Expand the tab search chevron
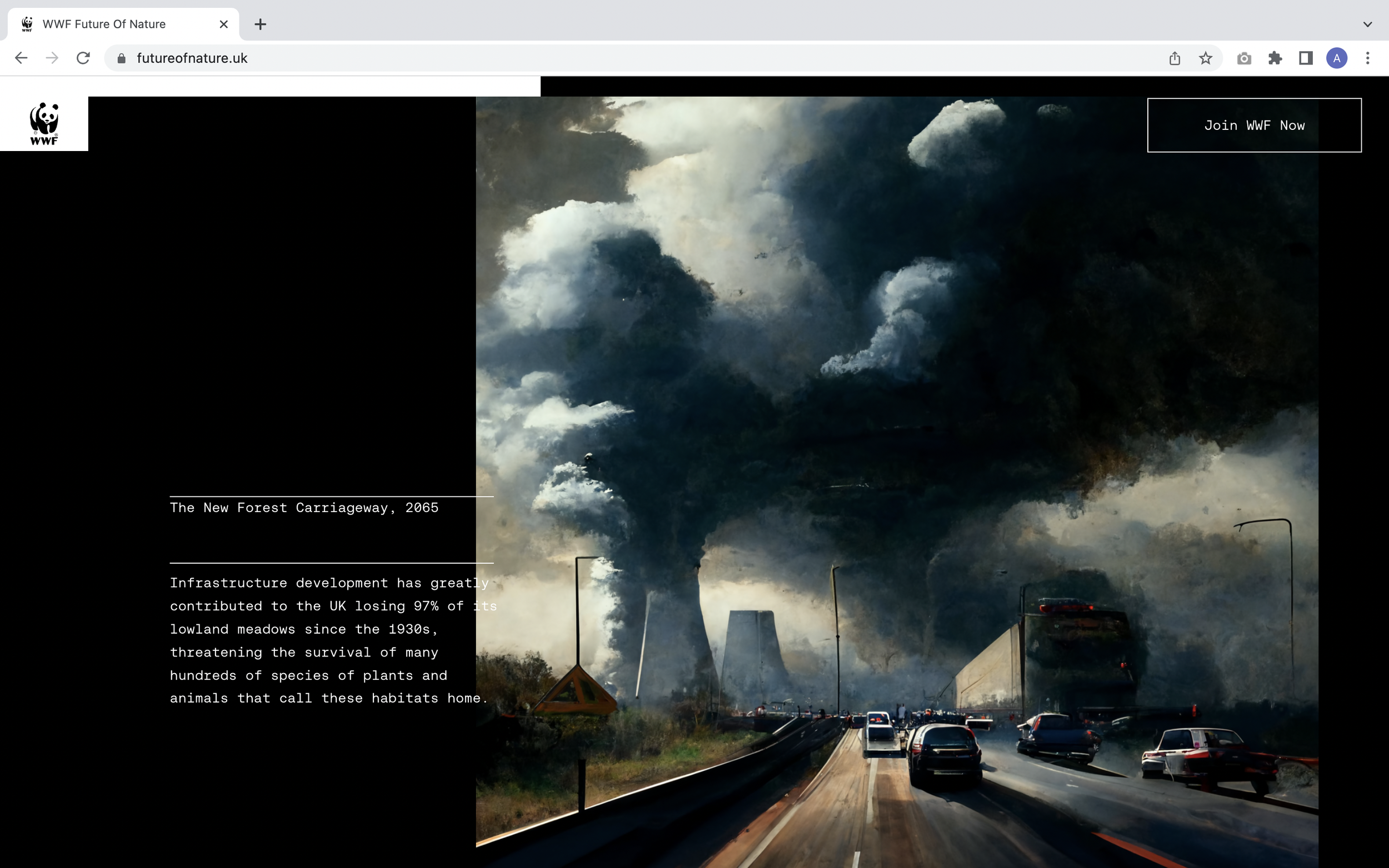Image resolution: width=1389 pixels, height=868 pixels. coord(1367,24)
